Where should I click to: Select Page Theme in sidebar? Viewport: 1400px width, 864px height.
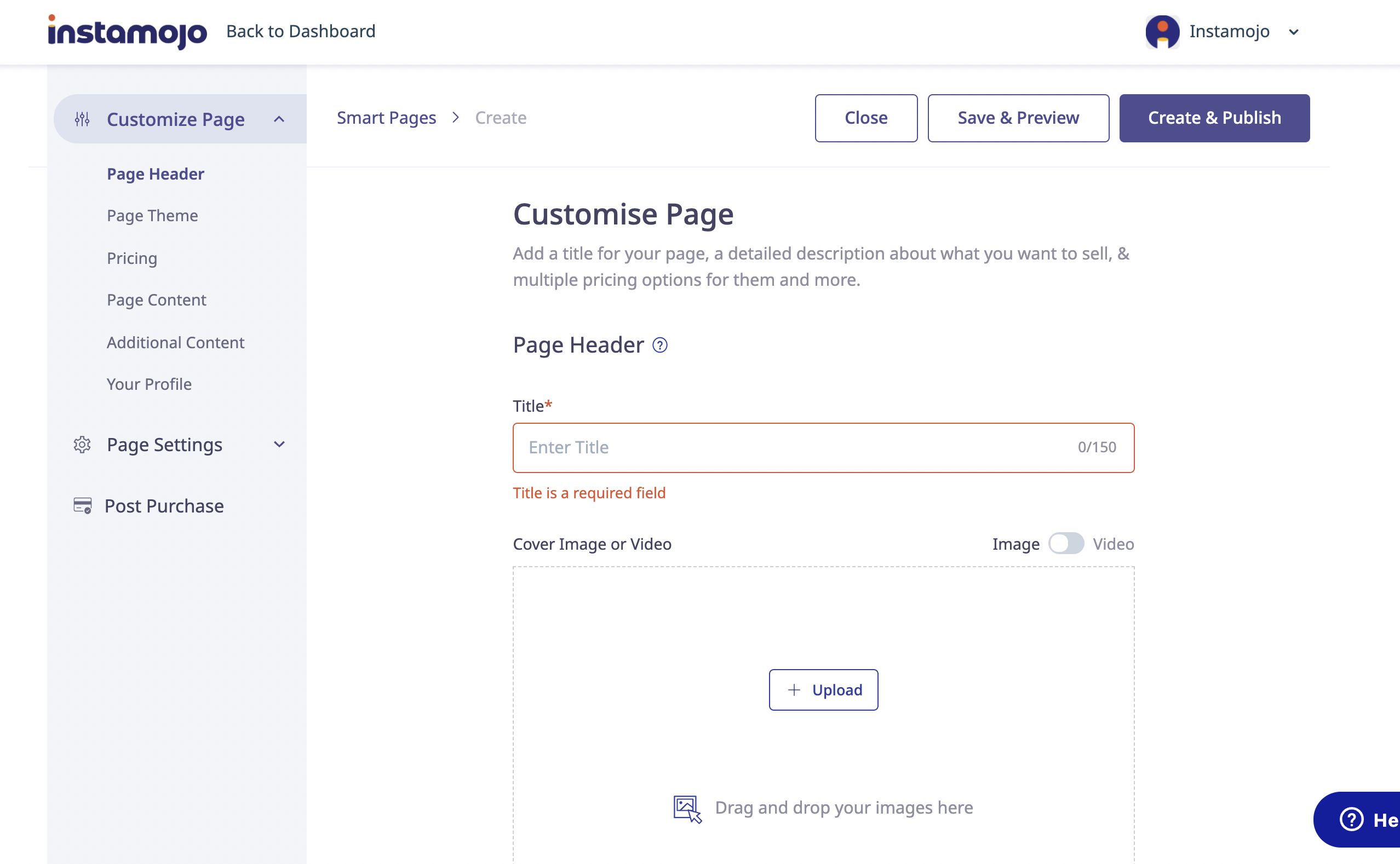click(152, 215)
